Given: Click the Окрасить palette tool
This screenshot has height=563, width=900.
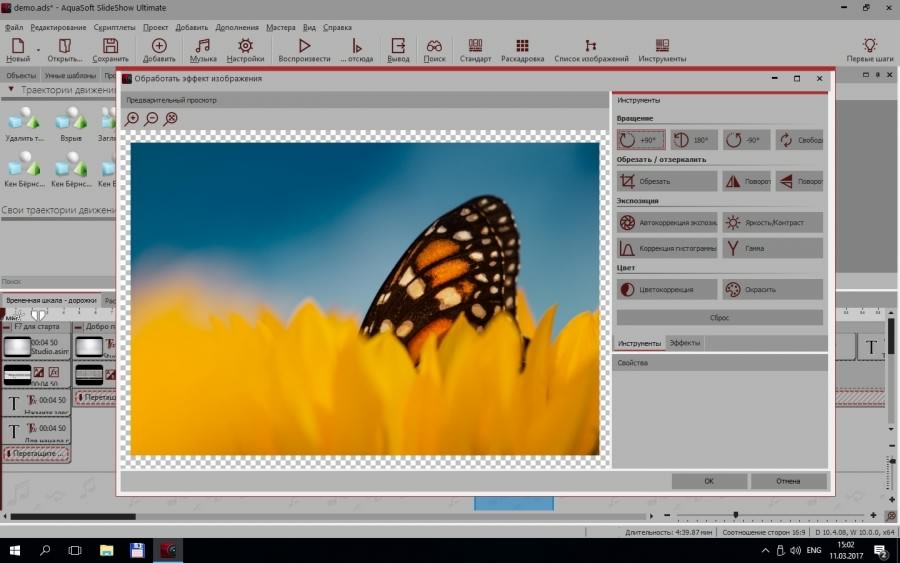Looking at the screenshot, I should 772,290.
